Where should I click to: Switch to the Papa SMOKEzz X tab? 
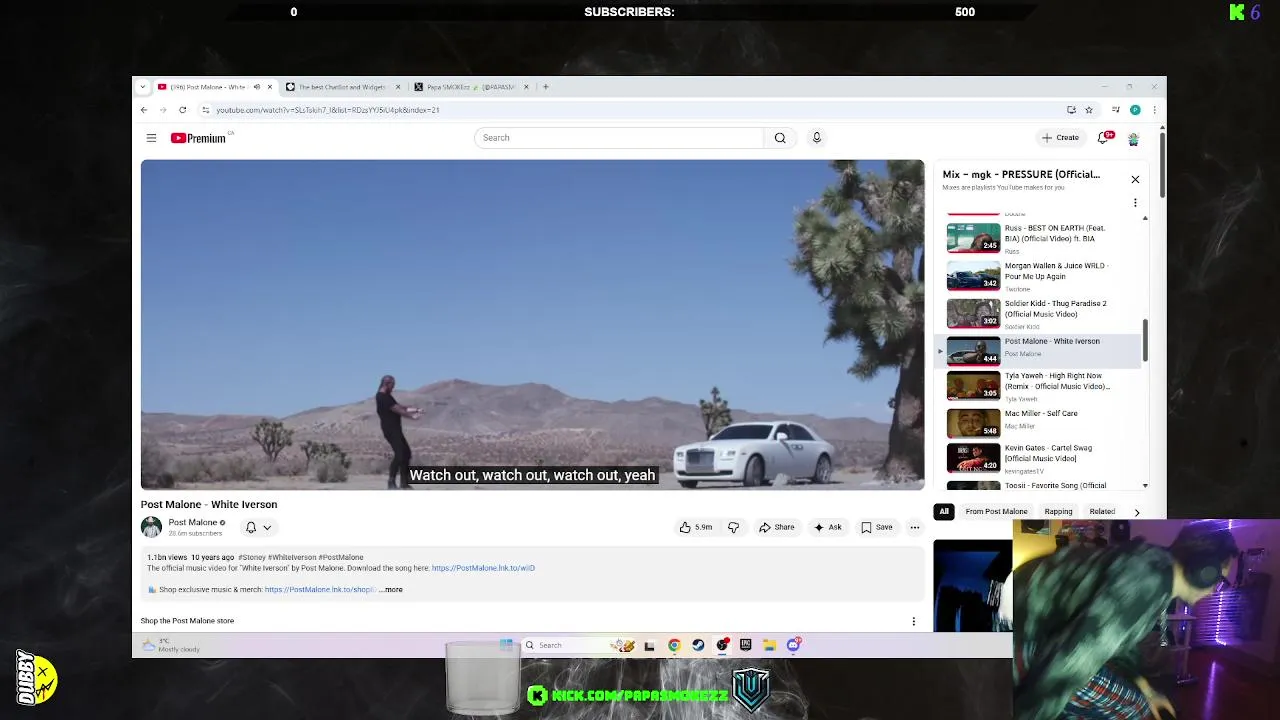470,87
